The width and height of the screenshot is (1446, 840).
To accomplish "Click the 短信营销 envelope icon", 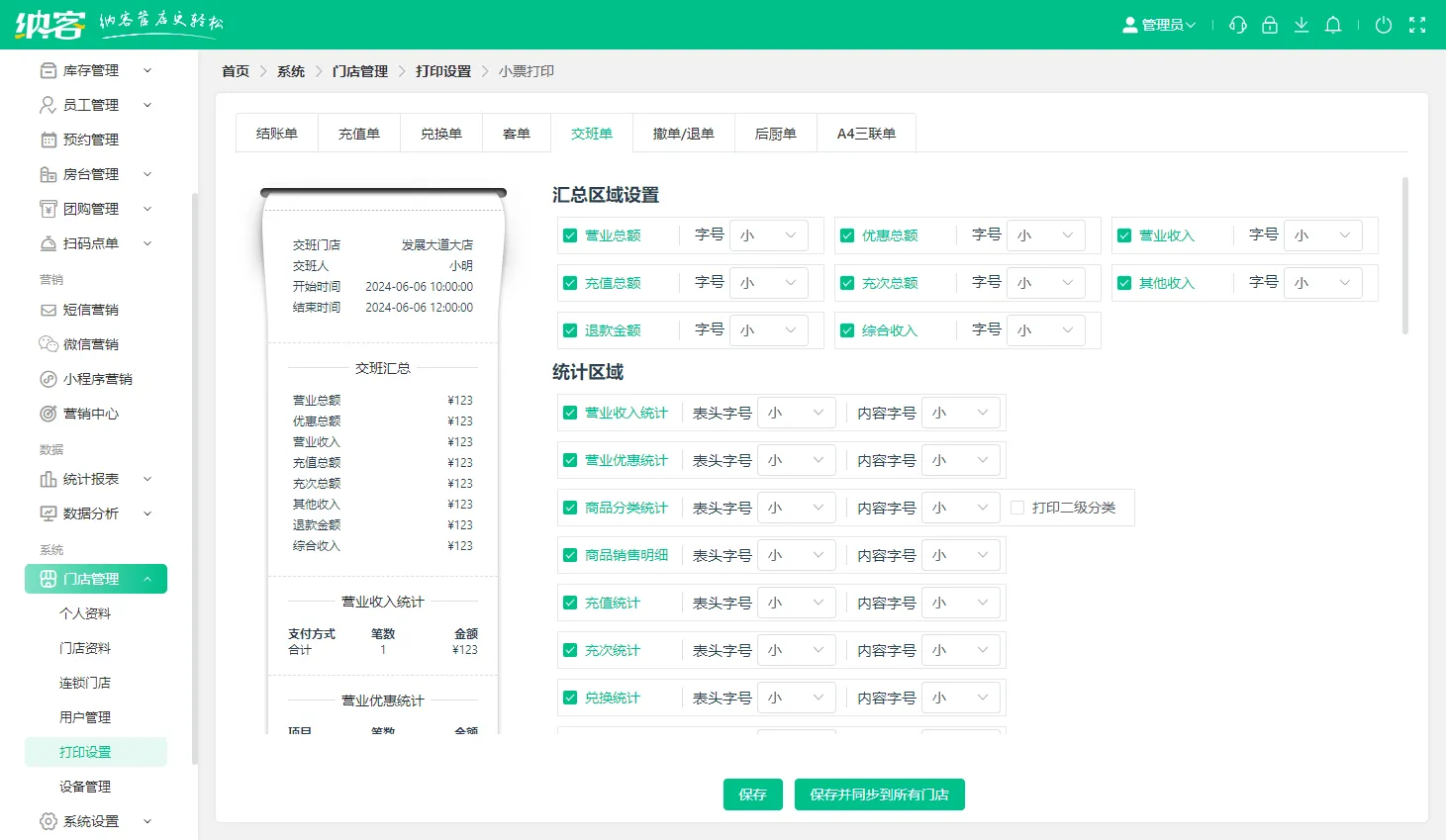I will [x=48, y=310].
